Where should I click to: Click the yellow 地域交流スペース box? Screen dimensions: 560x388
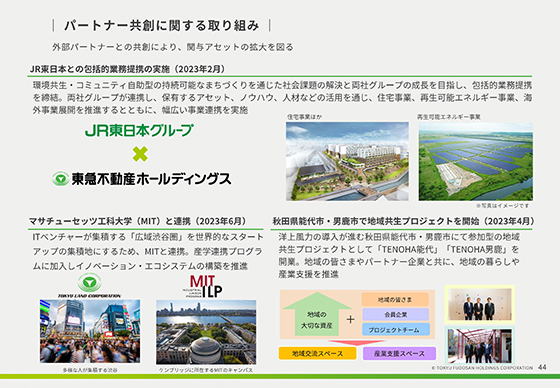click(x=318, y=353)
